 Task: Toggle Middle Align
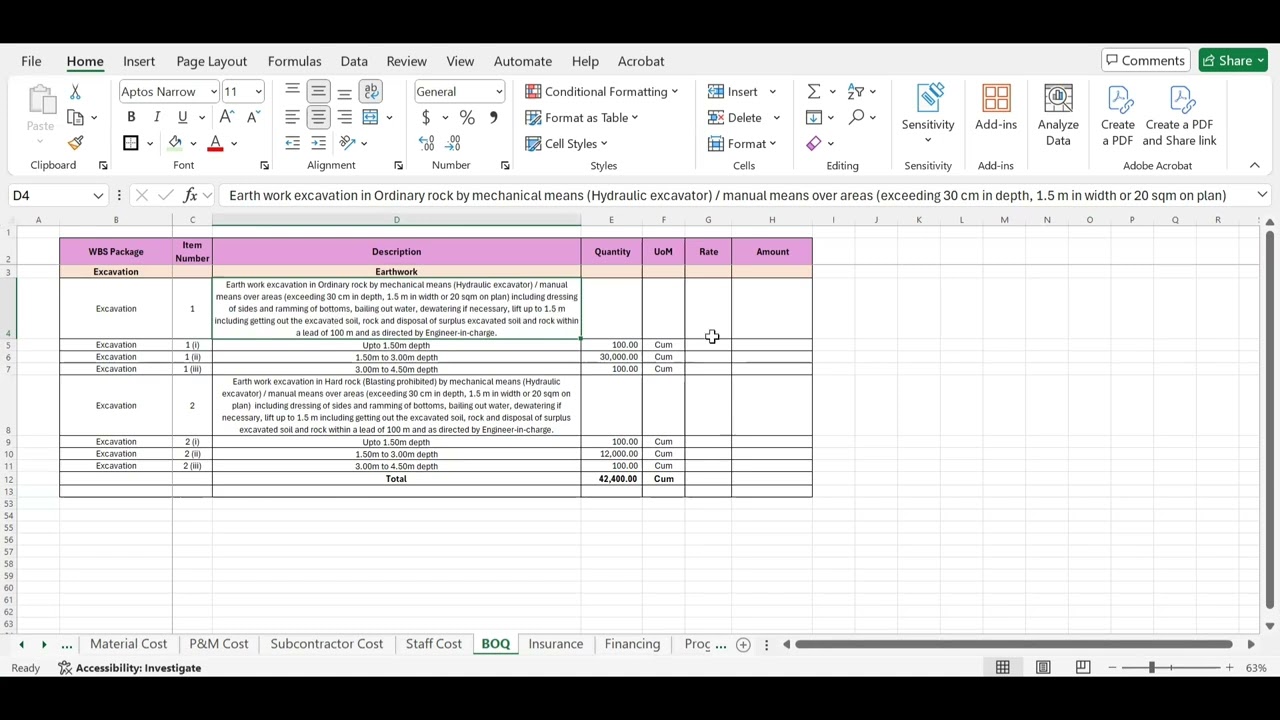pos(318,91)
